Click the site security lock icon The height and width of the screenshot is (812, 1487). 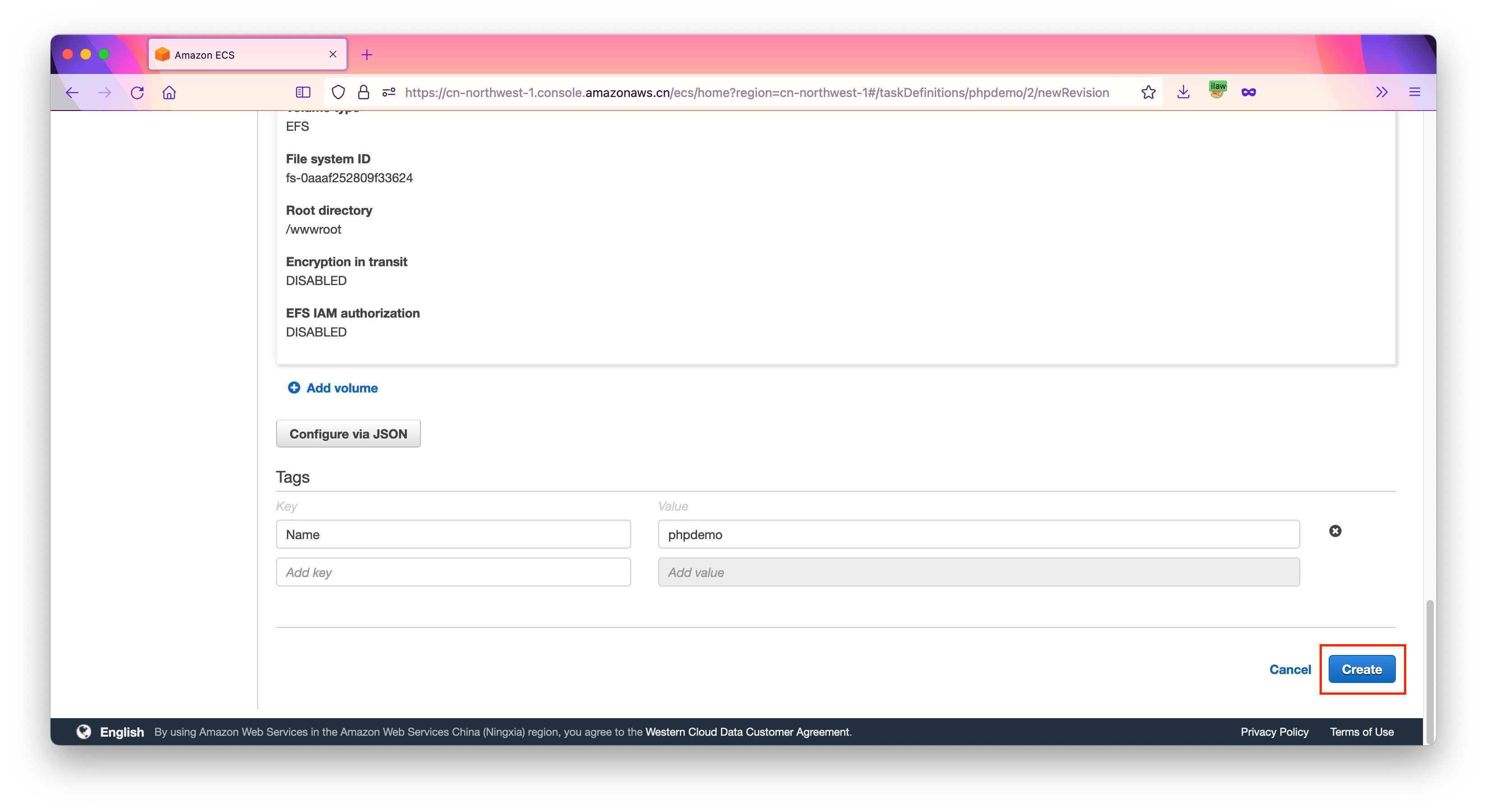[x=363, y=92]
